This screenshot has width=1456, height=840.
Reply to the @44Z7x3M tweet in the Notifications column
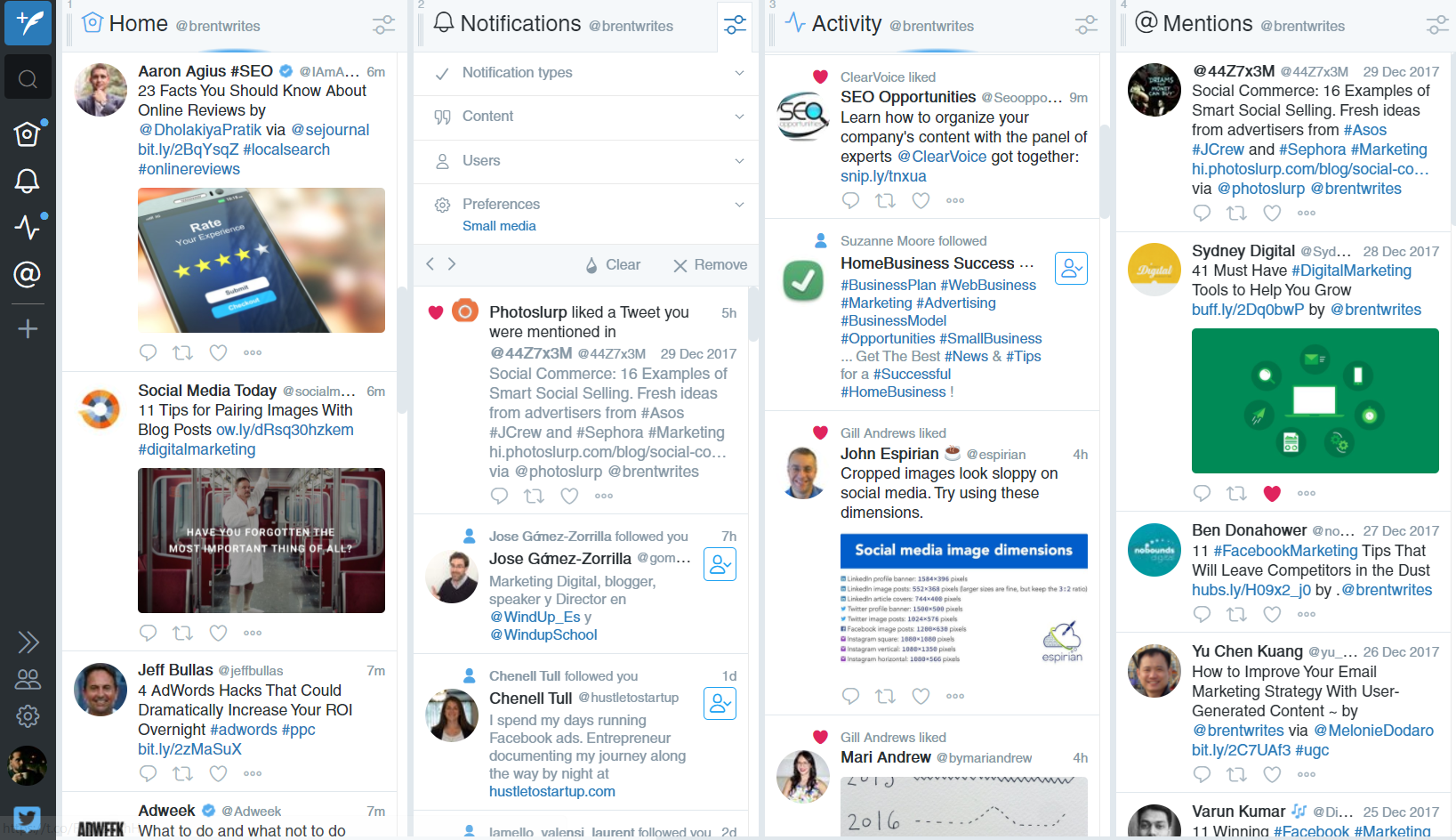[x=499, y=496]
